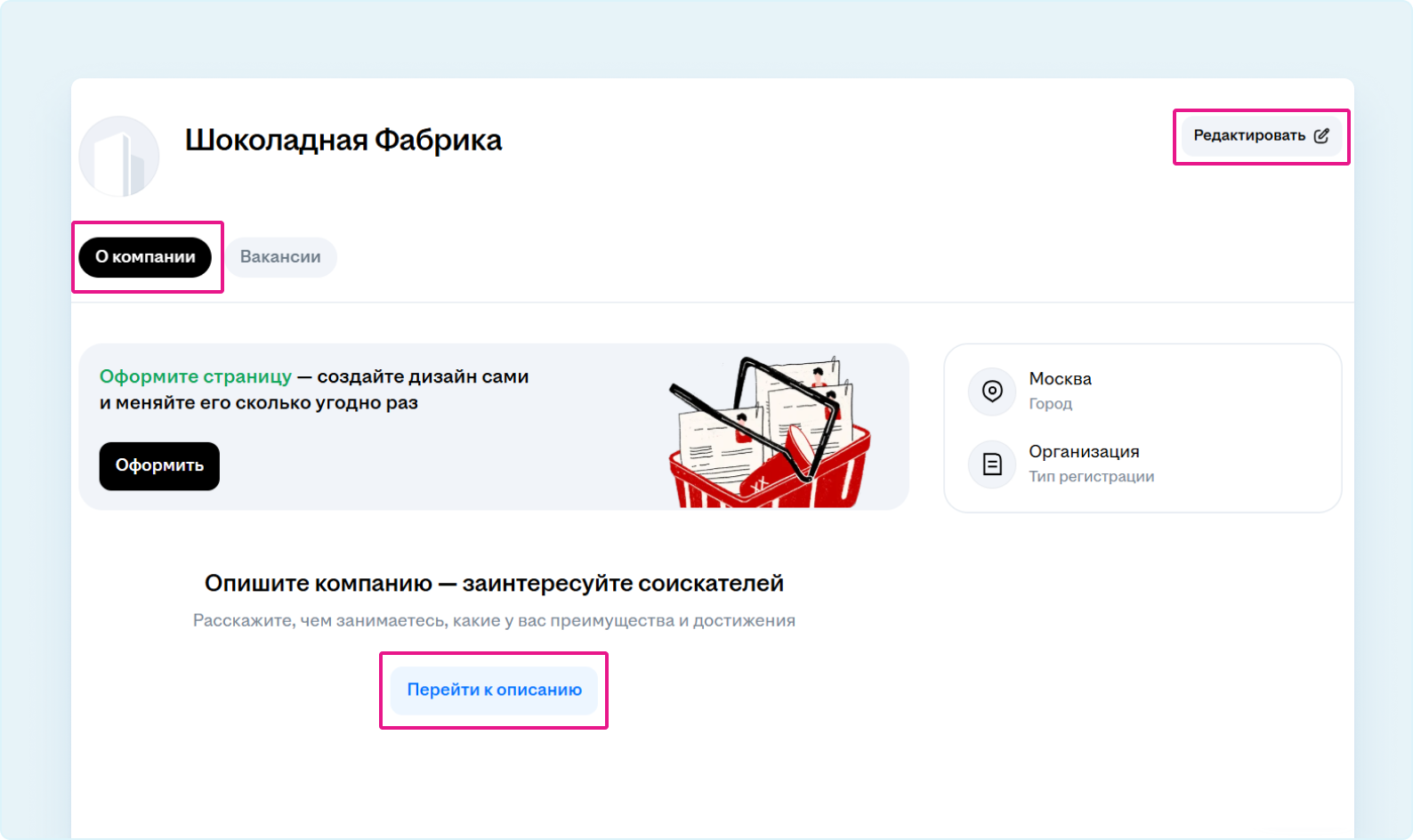
Task: Click the Опишите компанию heading
Action: pos(494,584)
